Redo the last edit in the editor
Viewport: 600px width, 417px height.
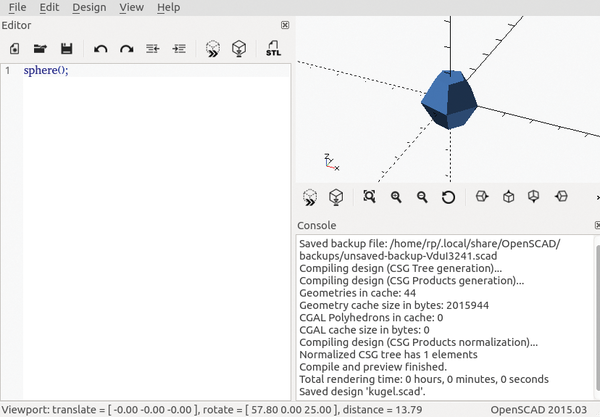click(127, 48)
